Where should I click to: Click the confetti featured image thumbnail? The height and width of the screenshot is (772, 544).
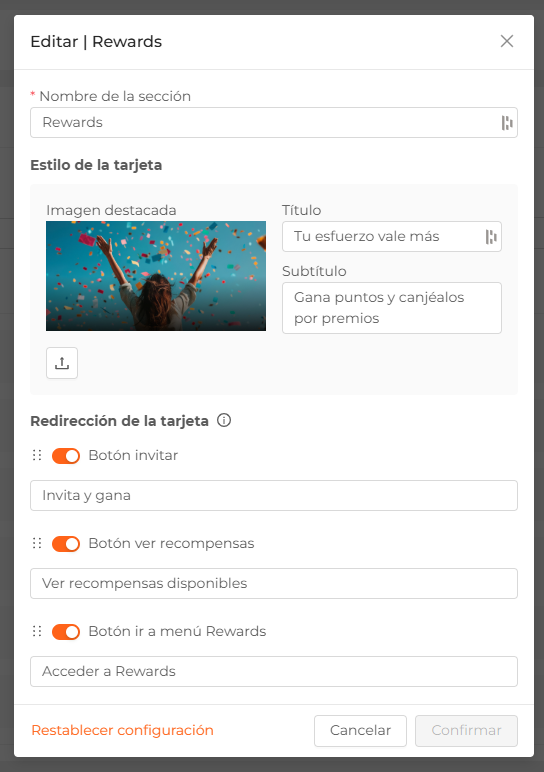coord(156,276)
